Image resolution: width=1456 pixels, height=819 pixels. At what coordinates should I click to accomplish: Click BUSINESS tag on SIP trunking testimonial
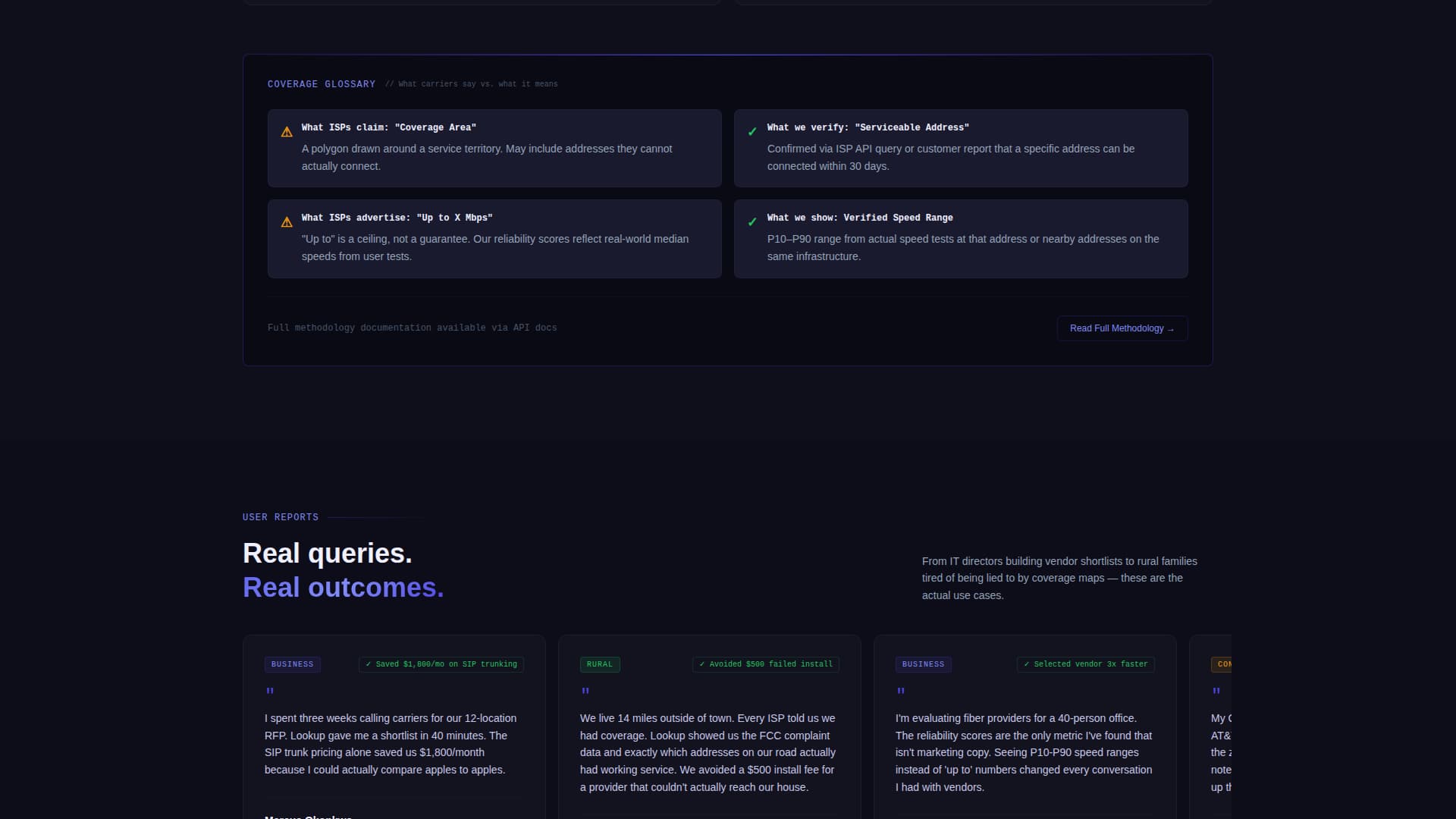point(293,664)
